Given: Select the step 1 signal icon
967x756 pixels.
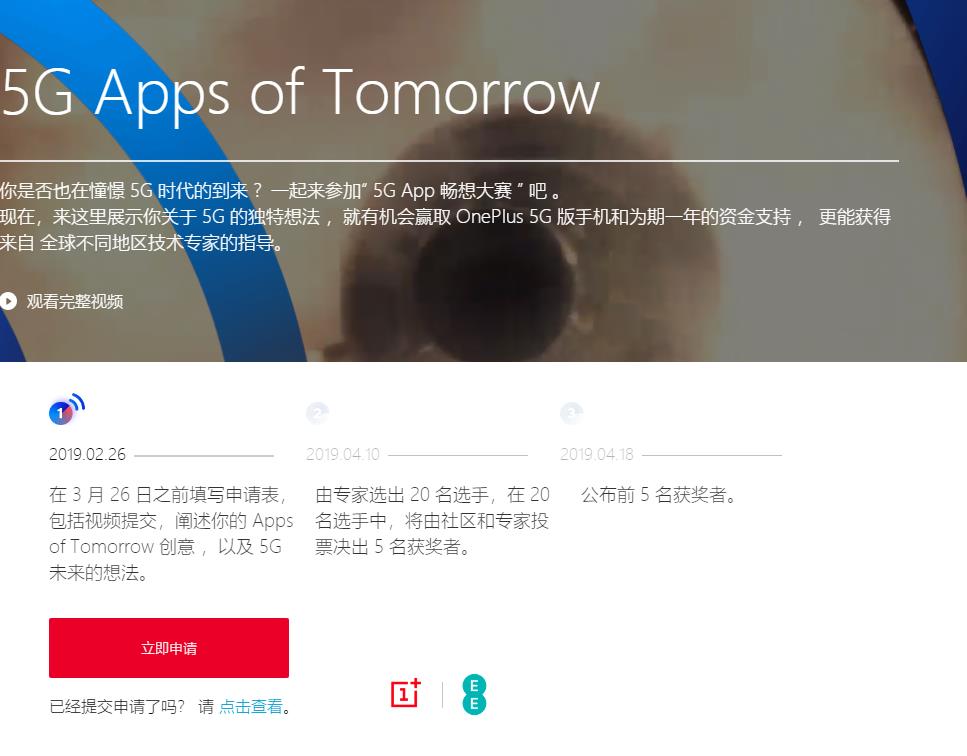Looking at the screenshot, I should 66,409.
